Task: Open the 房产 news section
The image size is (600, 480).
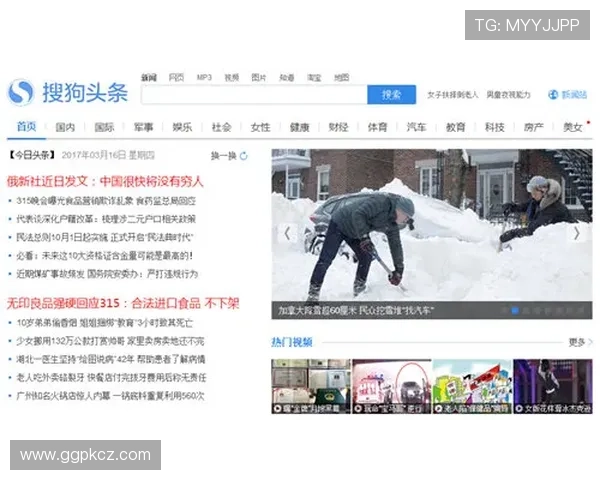Action: [533, 127]
